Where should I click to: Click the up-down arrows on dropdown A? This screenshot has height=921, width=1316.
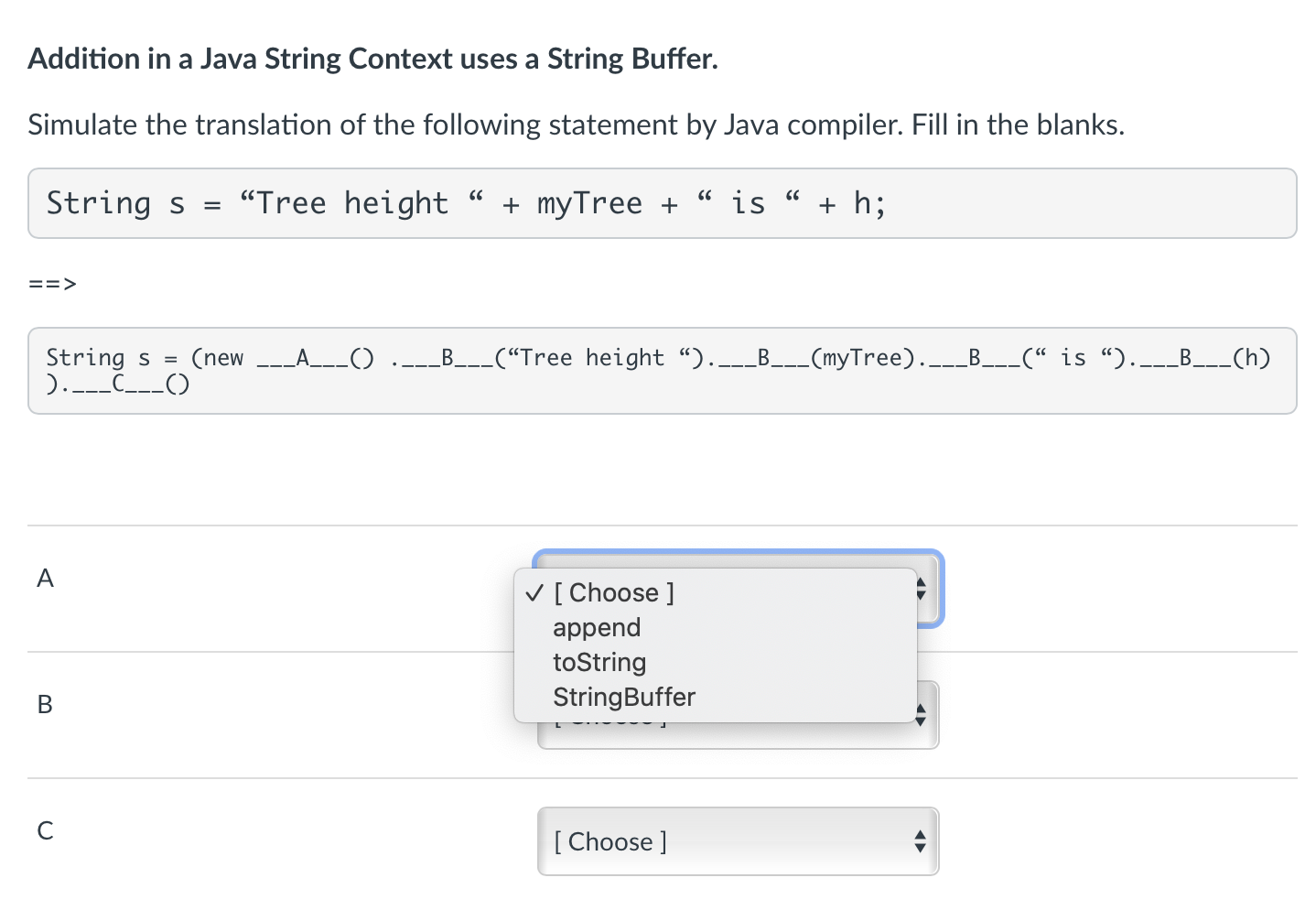coord(922,591)
